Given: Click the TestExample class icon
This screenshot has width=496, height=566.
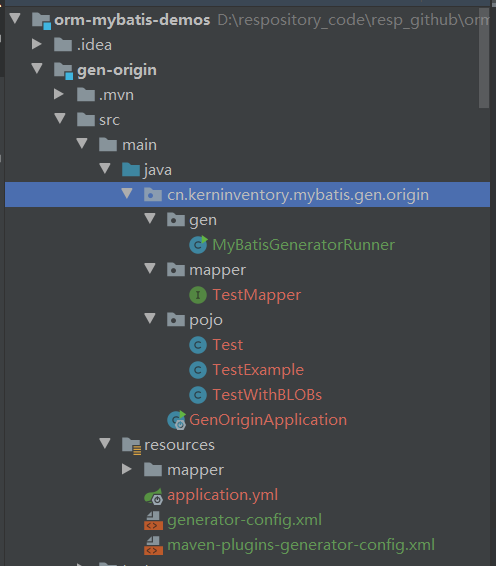Looking at the screenshot, I should 198,370.
